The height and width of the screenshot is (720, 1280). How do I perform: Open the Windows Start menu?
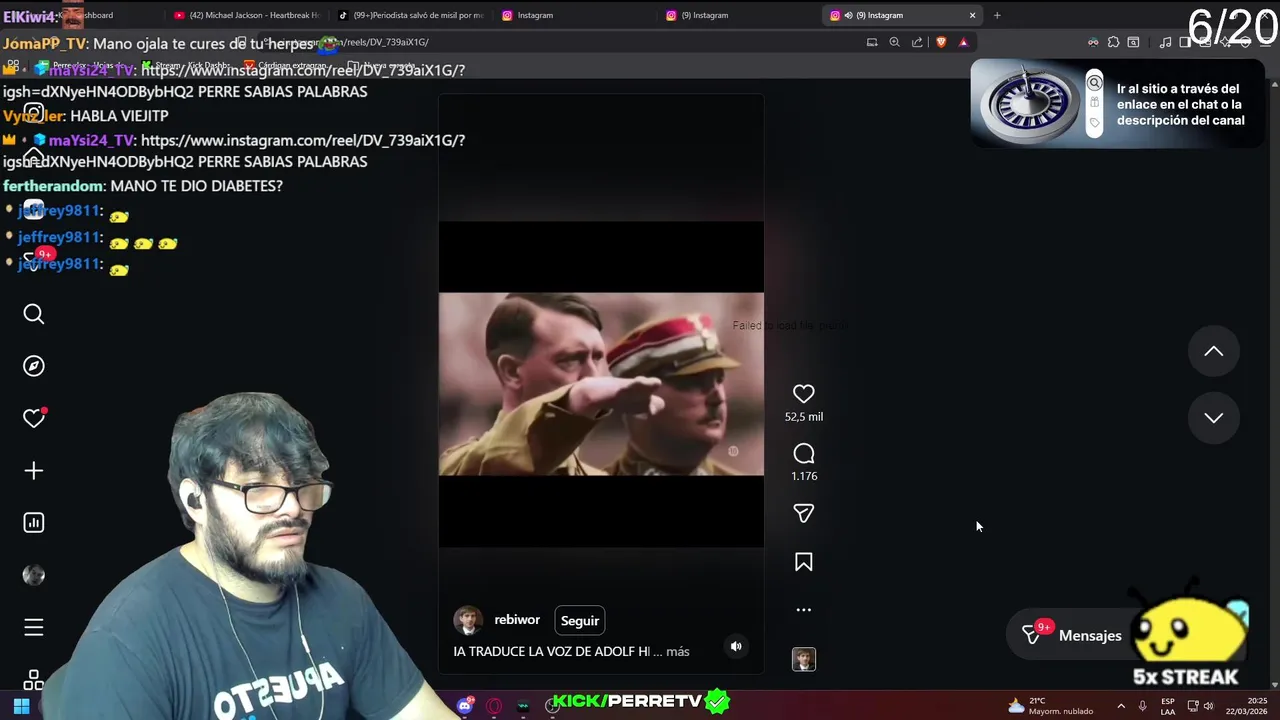(x=20, y=706)
